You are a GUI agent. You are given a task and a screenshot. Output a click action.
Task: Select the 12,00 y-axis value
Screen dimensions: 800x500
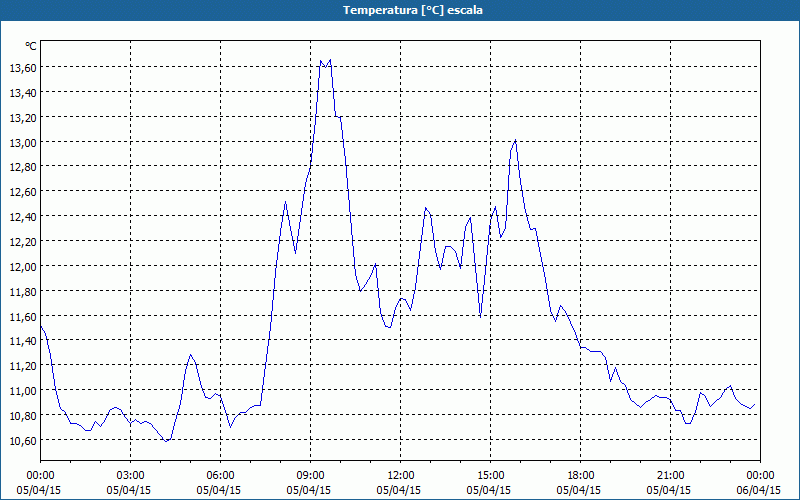click(22, 266)
